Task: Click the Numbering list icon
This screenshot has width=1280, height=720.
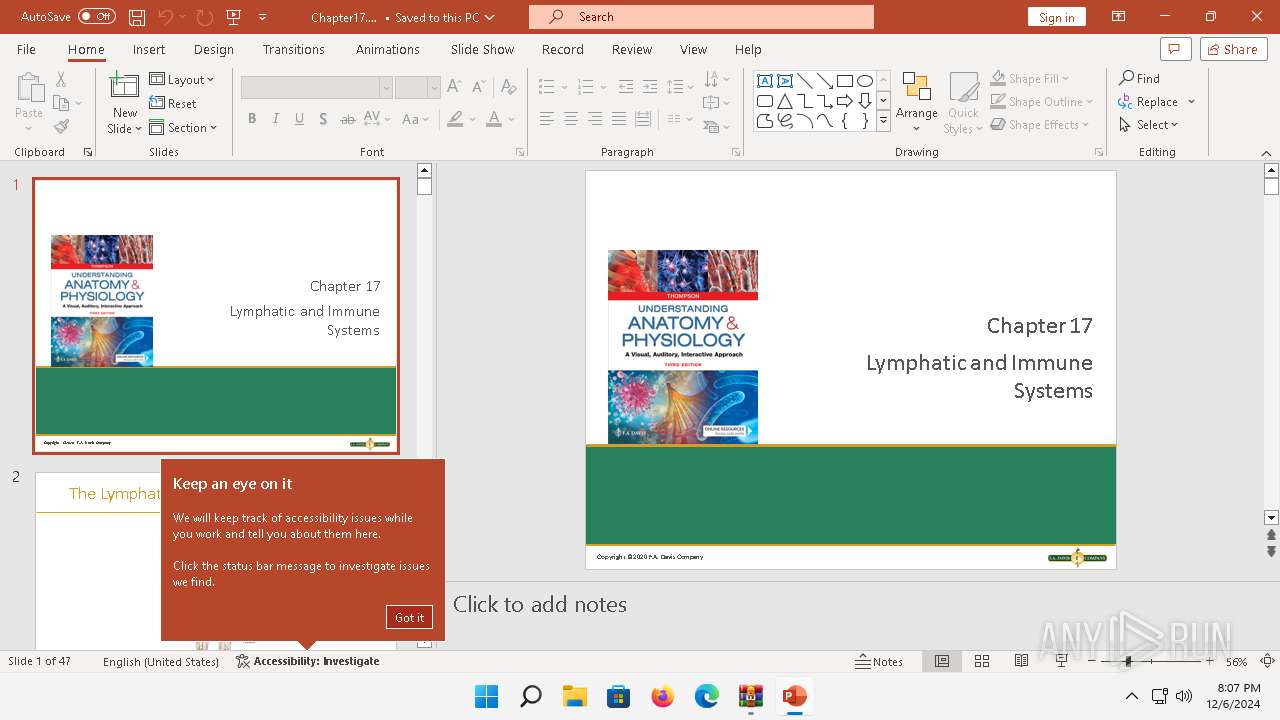Action: (586, 87)
